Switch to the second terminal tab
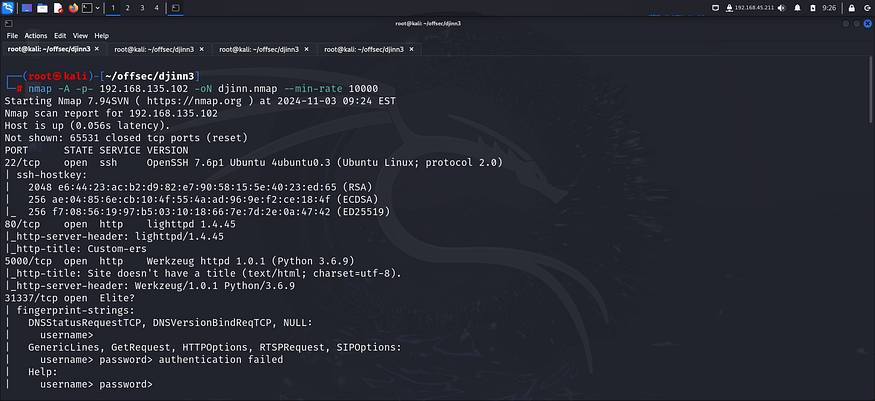This screenshot has width=875, height=401. point(159,49)
